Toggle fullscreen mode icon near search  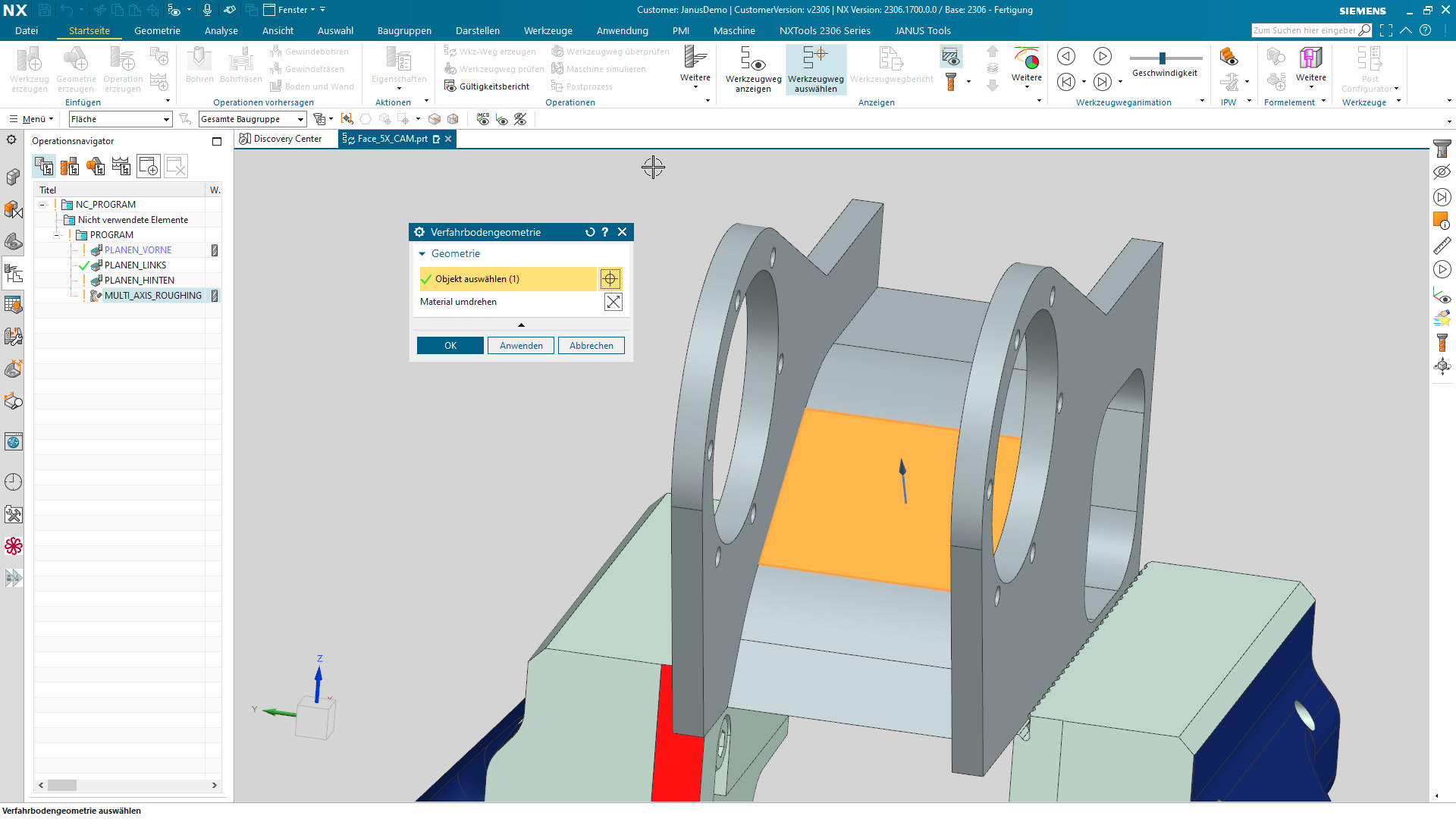(1386, 30)
